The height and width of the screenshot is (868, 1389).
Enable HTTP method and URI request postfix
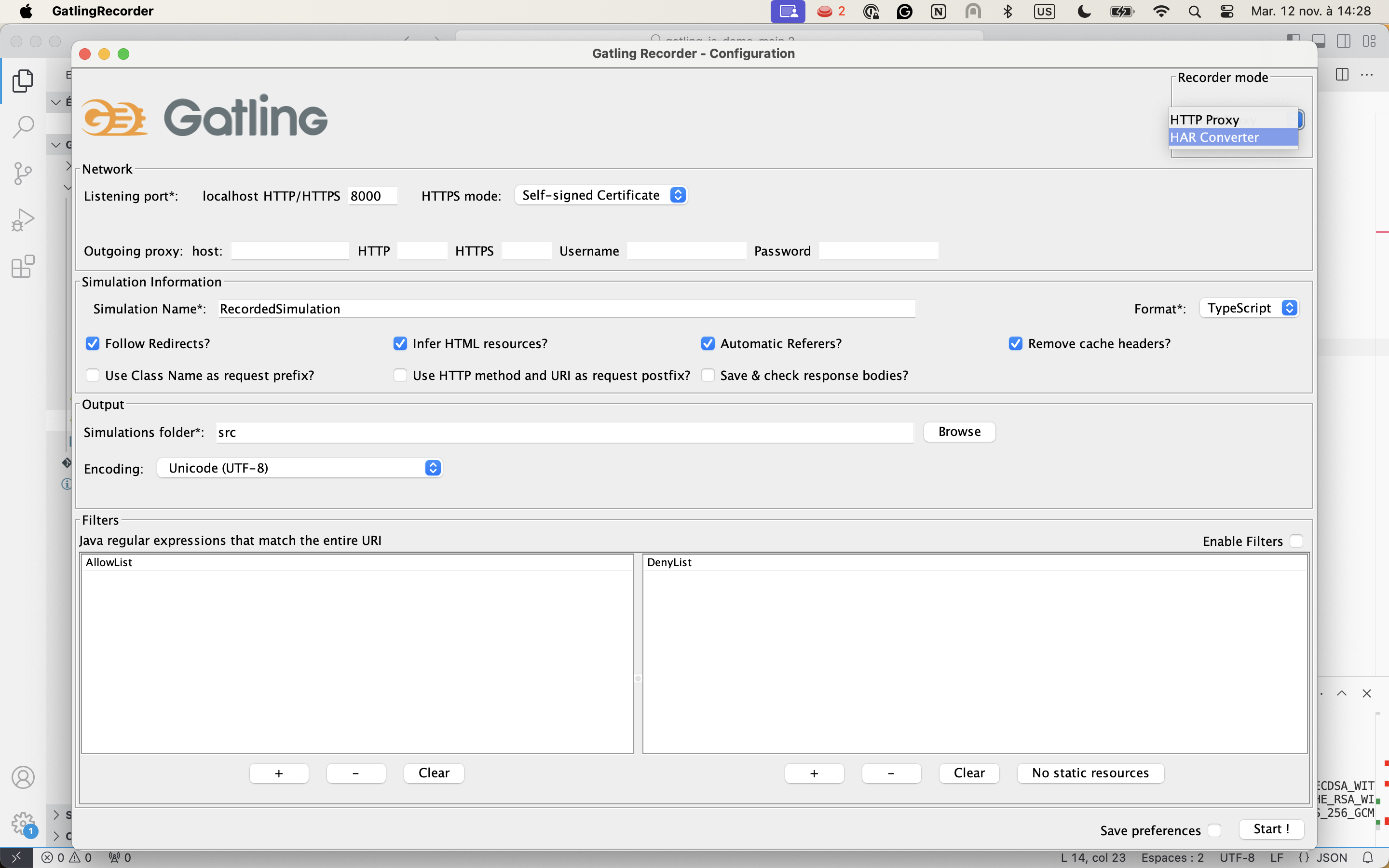coord(400,375)
